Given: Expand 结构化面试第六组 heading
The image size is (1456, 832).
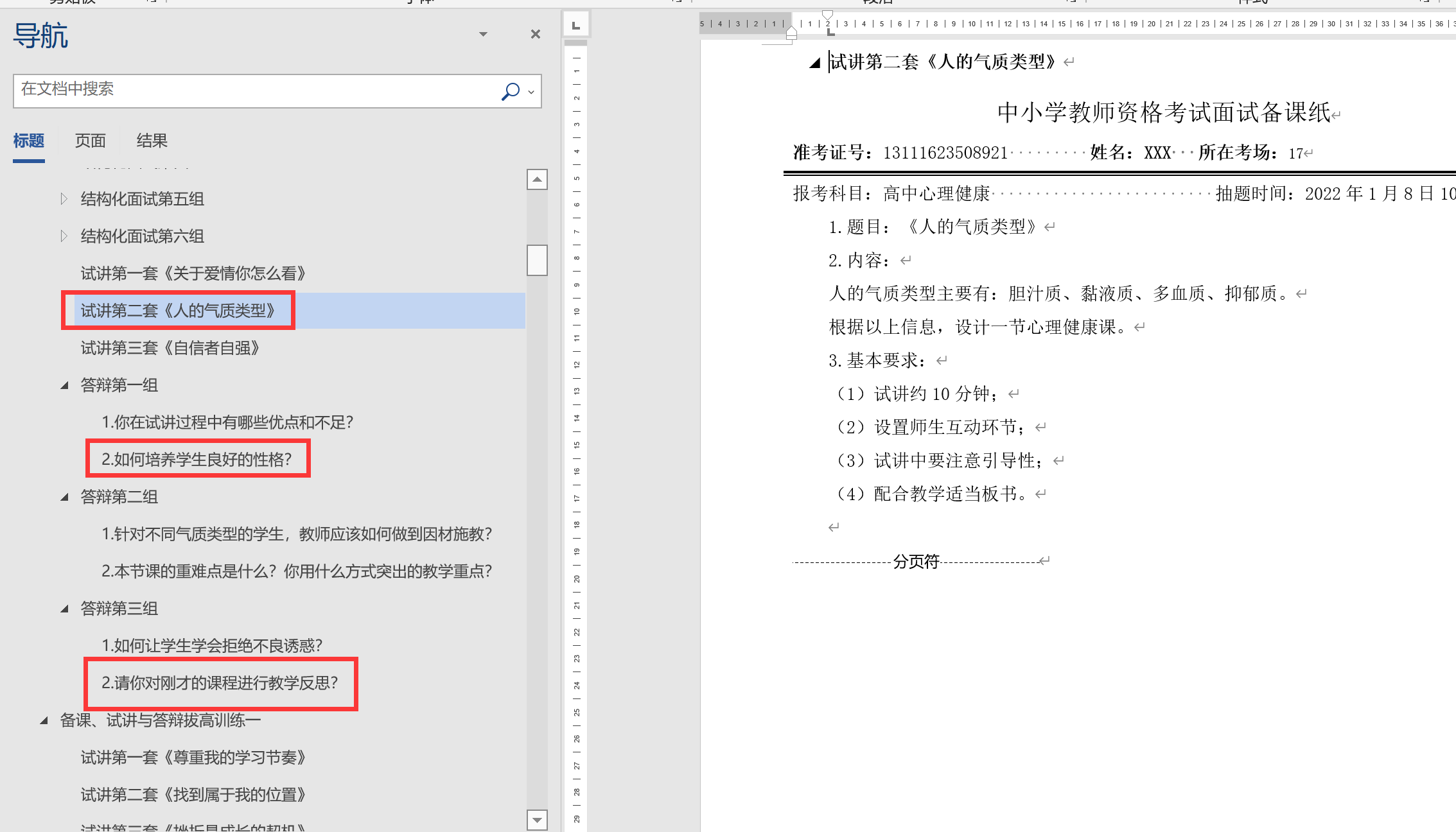Looking at the screenshot, I should (64, 236).
